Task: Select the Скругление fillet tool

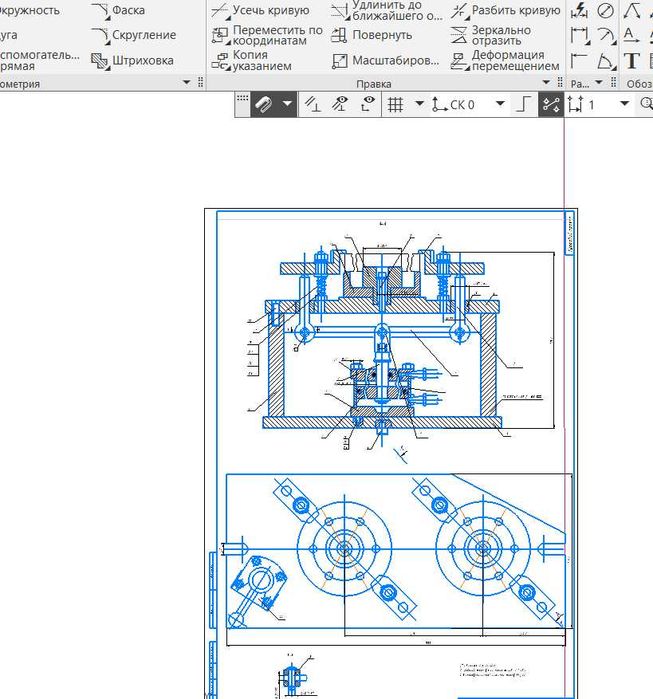Action: [x=133, y=35]
